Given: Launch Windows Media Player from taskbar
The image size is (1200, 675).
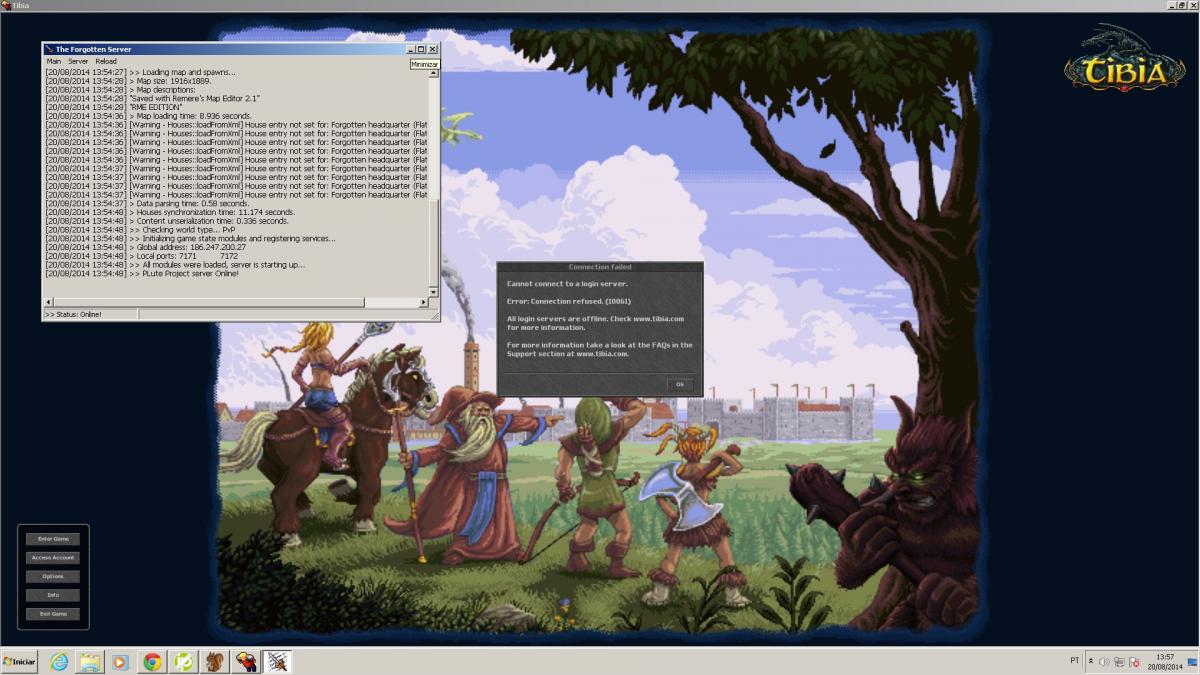Looking at the screenshot, I should tap(120, 662).
